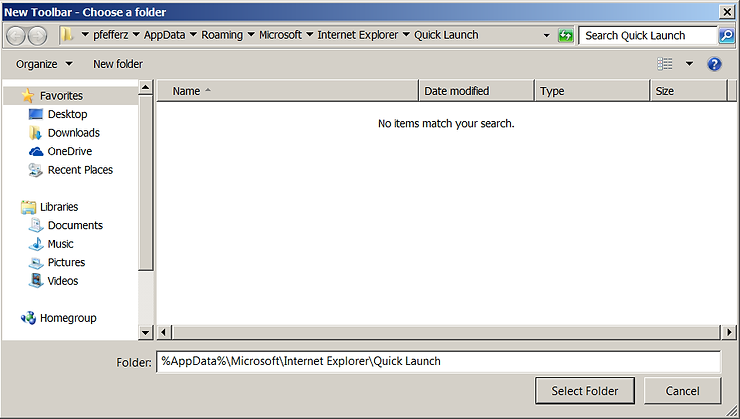Click the Pictures library icon
Screen dimensions: 740x419
point(36,263)
